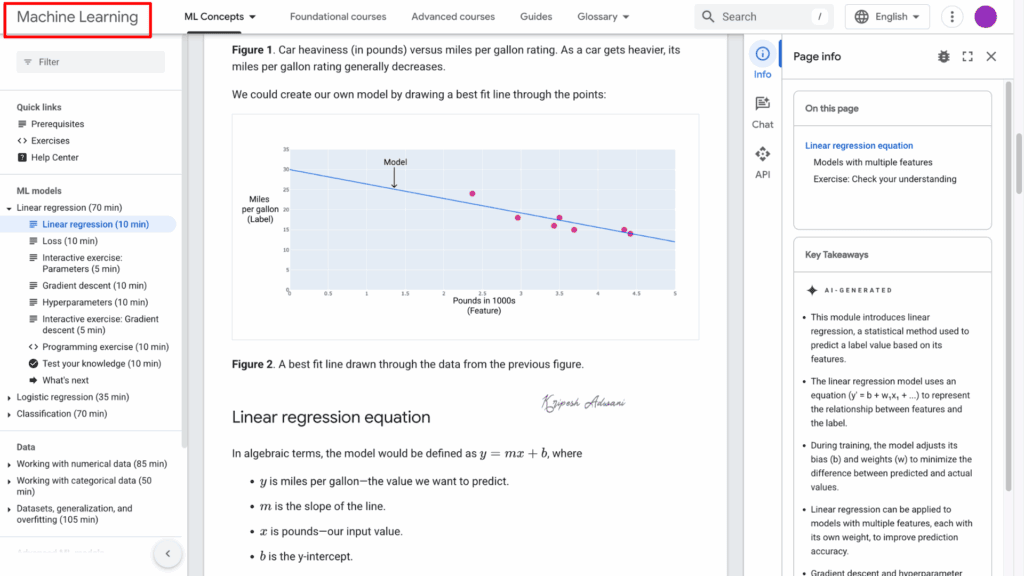Open the three-dot overflow menu
The height and width of the screenshot is (576, 1024).
pos(951,16)
